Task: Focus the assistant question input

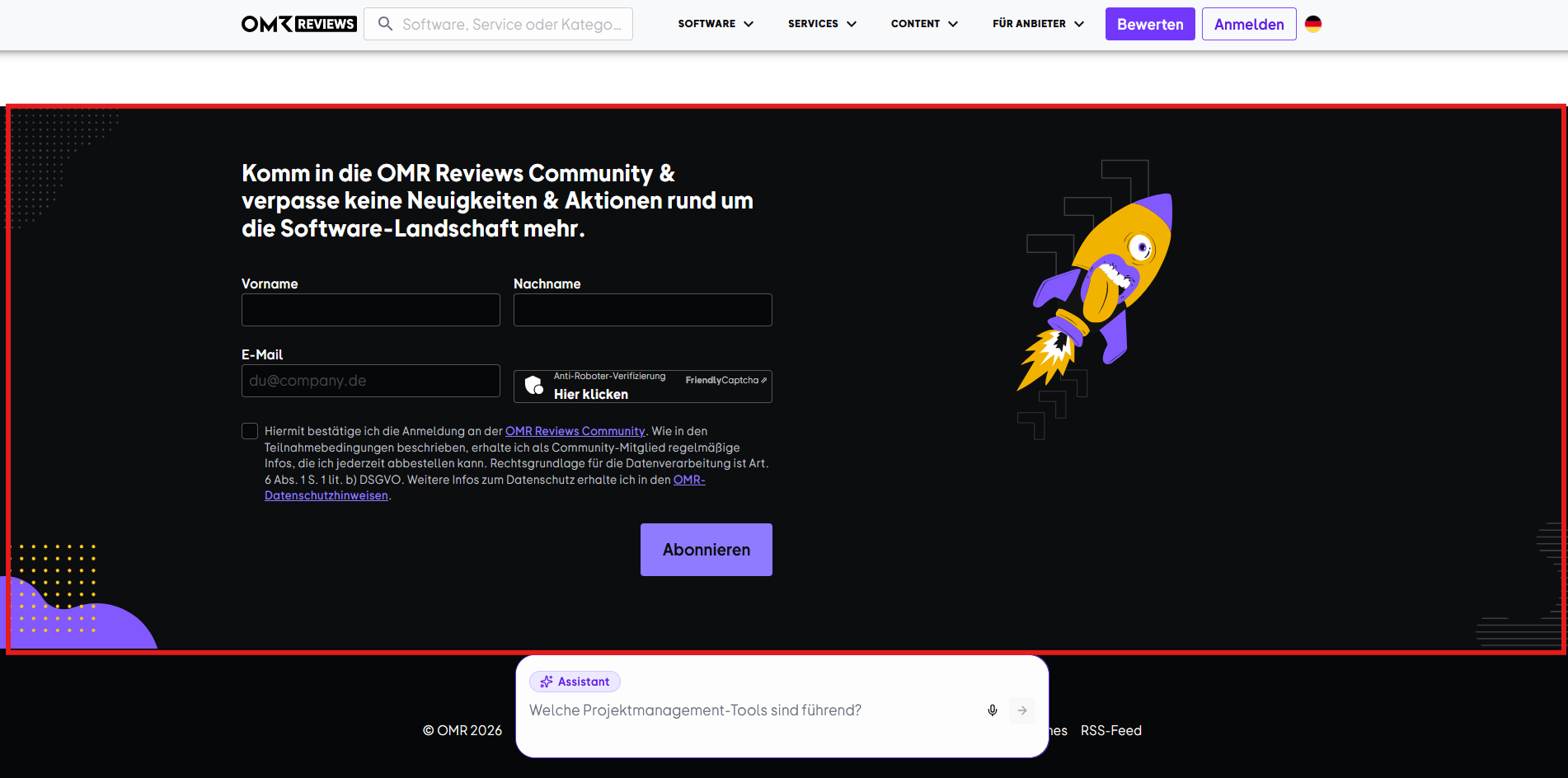Action: coord(752,710)
